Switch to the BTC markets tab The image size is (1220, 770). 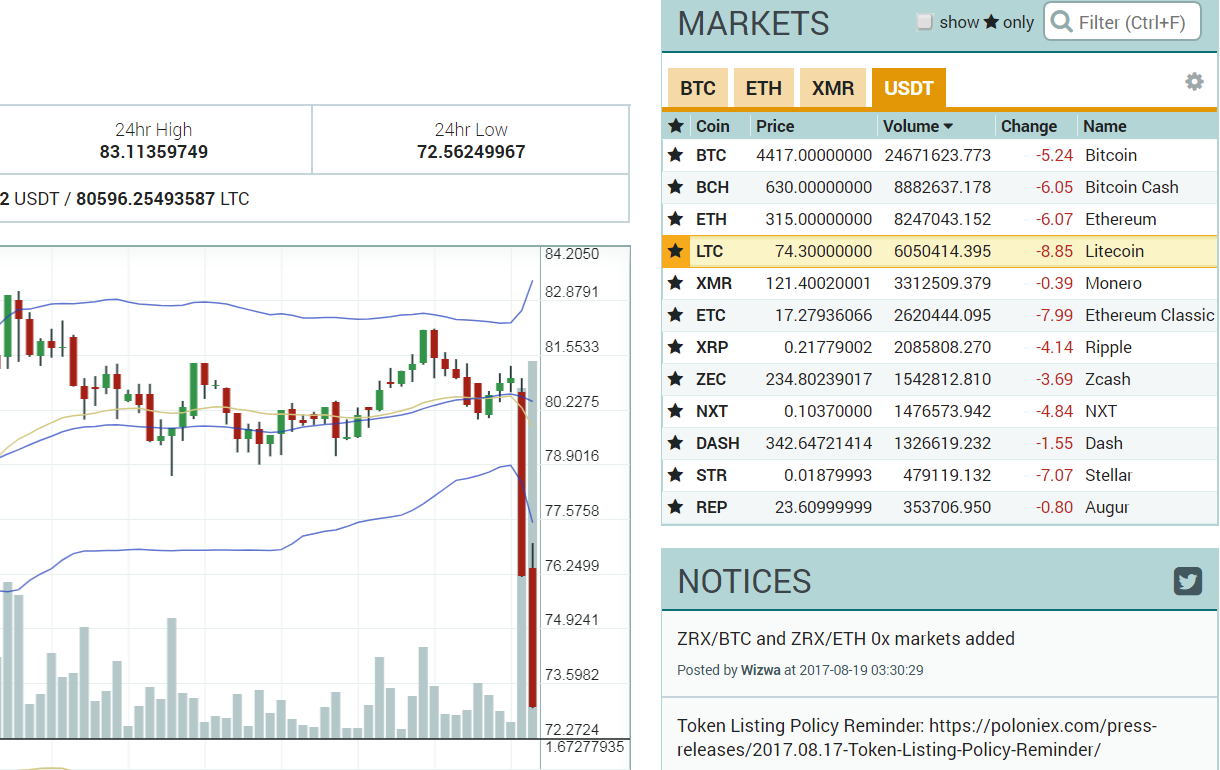point(698,88)
